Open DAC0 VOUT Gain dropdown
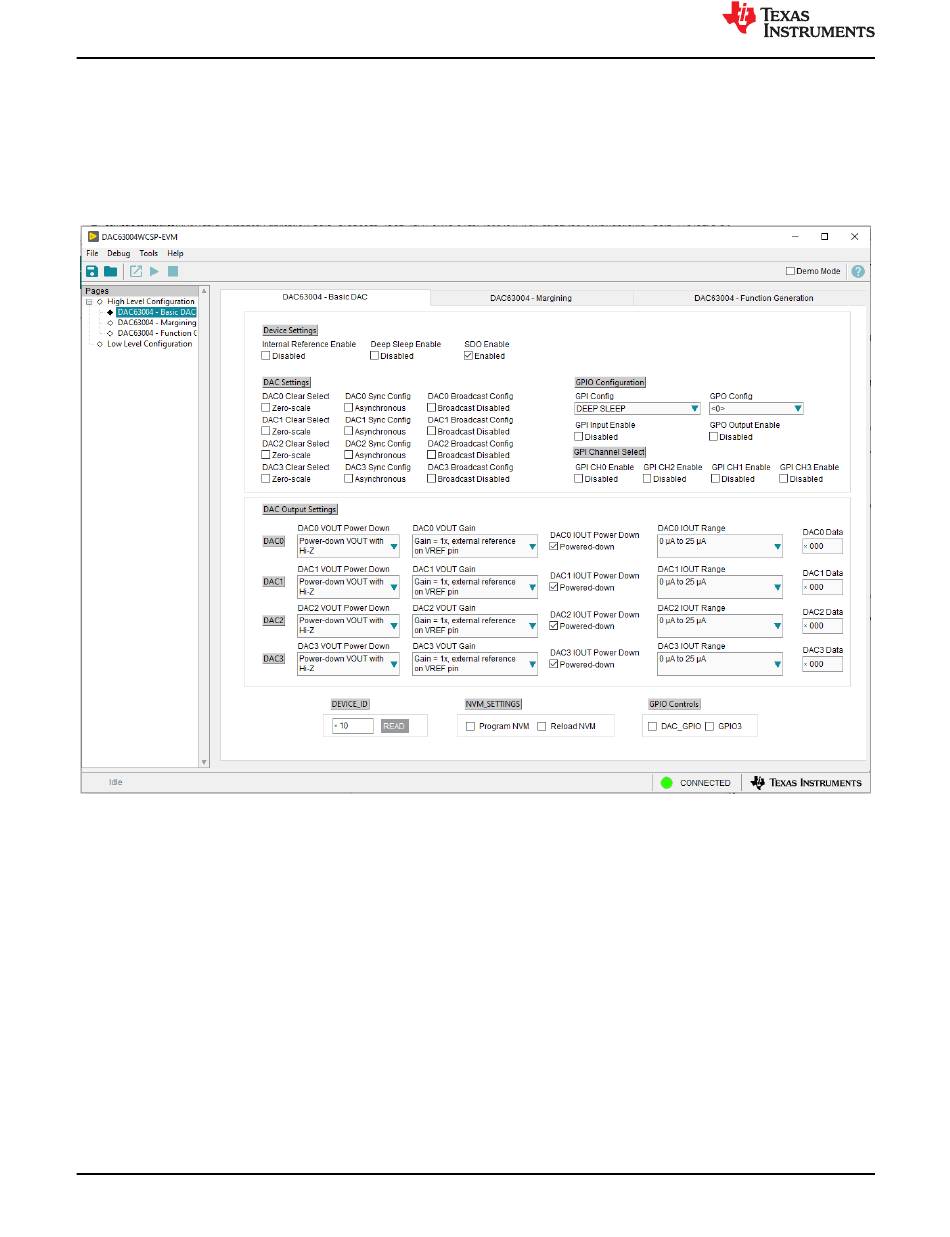This screenshot has height=1237, width=950. (475, 546)
